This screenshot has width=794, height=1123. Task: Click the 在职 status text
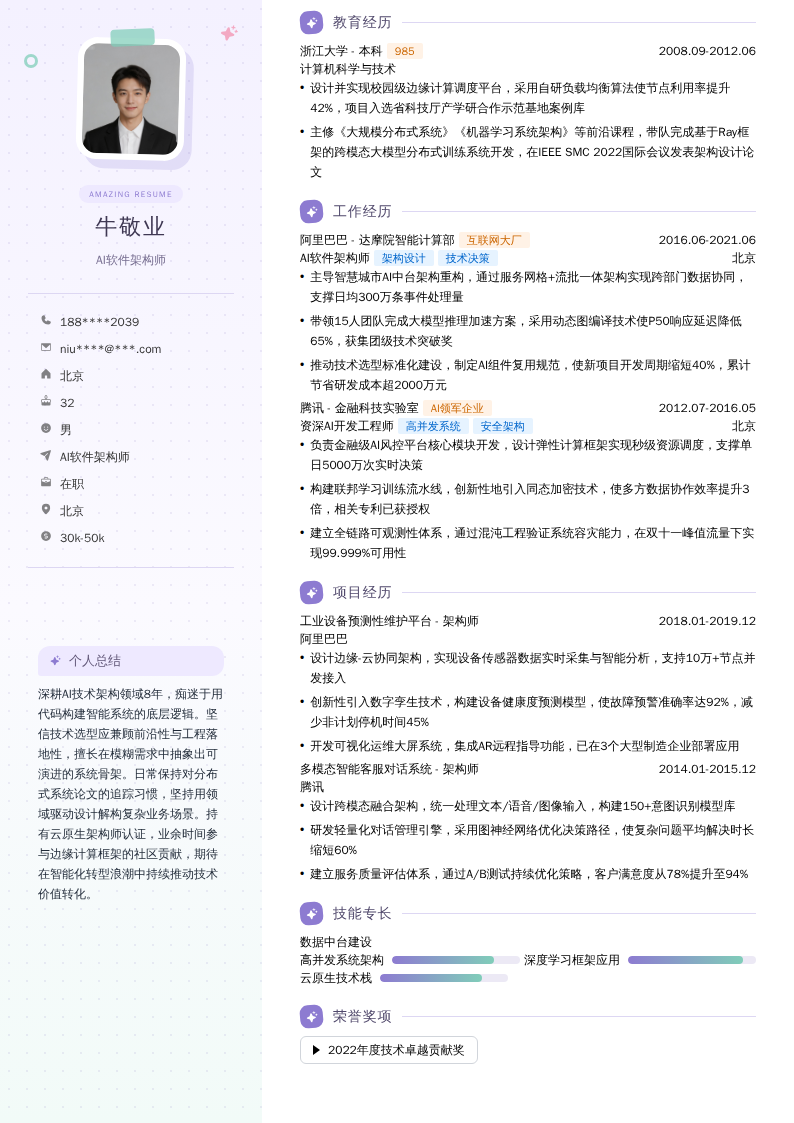pos(72,484)
